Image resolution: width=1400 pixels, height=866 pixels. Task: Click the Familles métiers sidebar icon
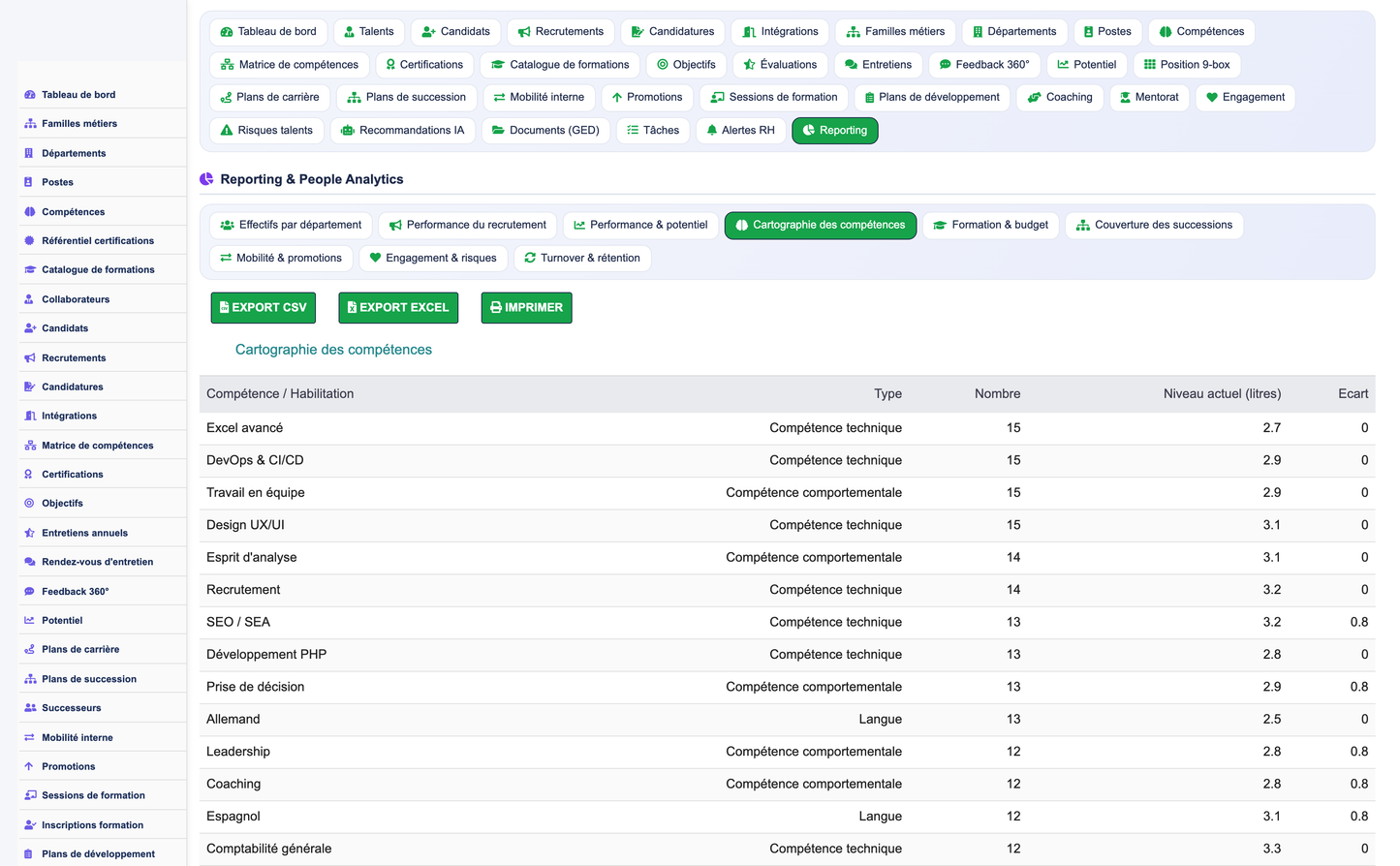[30, 124]
